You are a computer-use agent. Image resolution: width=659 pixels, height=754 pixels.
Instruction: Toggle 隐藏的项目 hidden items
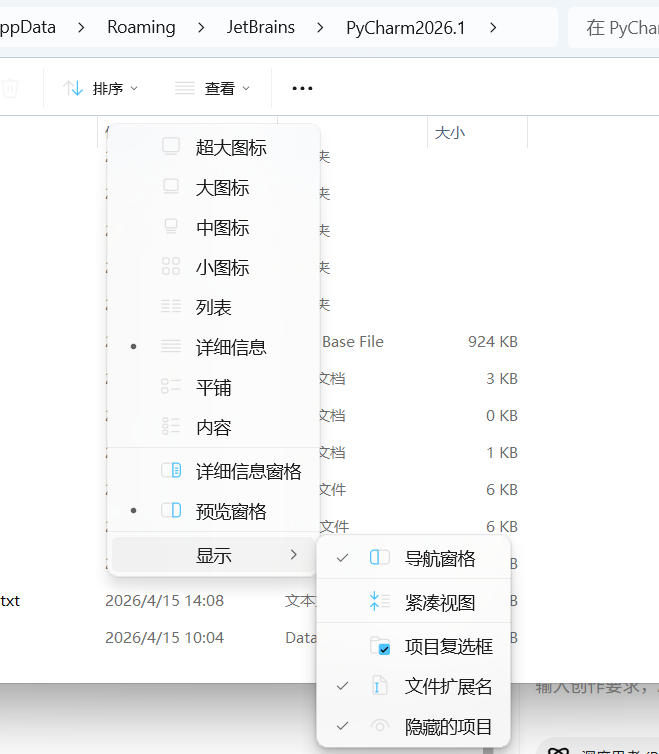[x=413, y=726]
